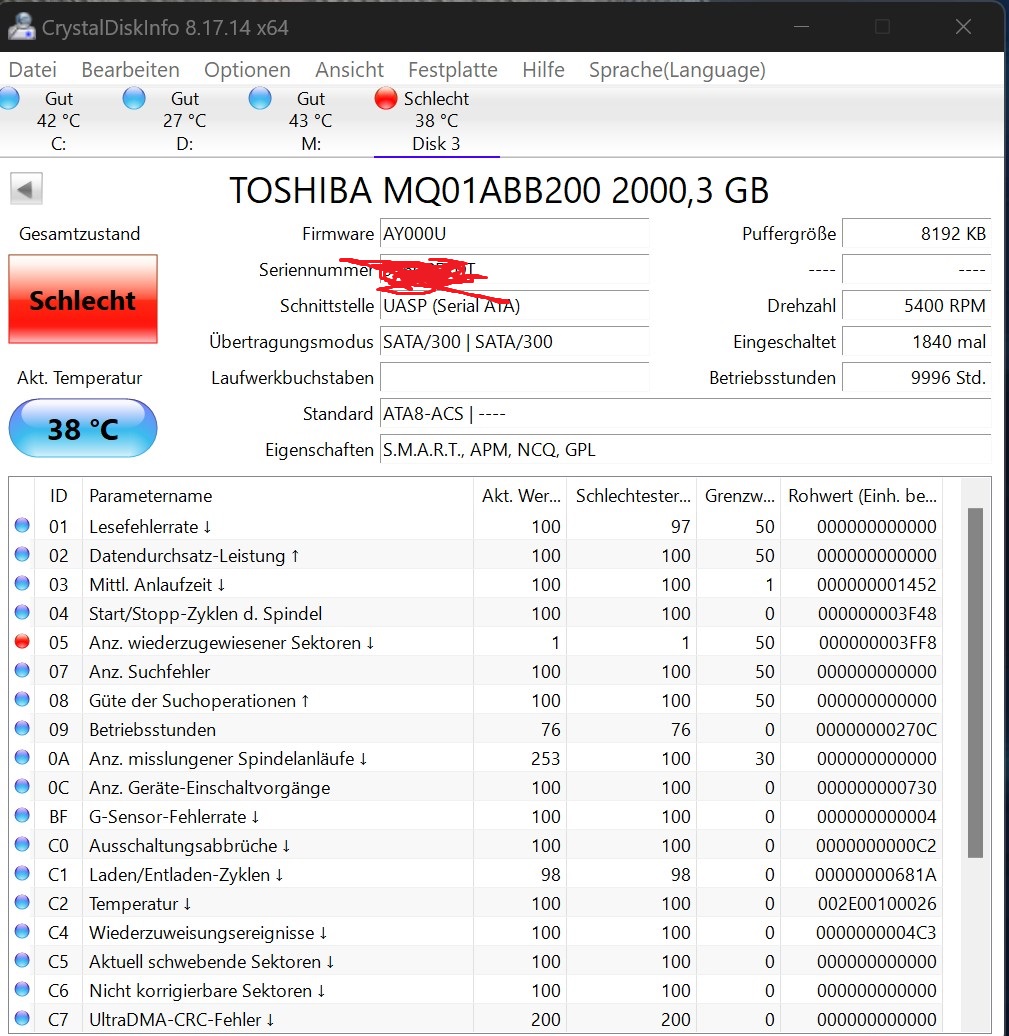The width and height of the screenshot is (1009, 1036).
Task: Click the Eingeschaltet value 1840 mal
Action: [x=916, y=342]
